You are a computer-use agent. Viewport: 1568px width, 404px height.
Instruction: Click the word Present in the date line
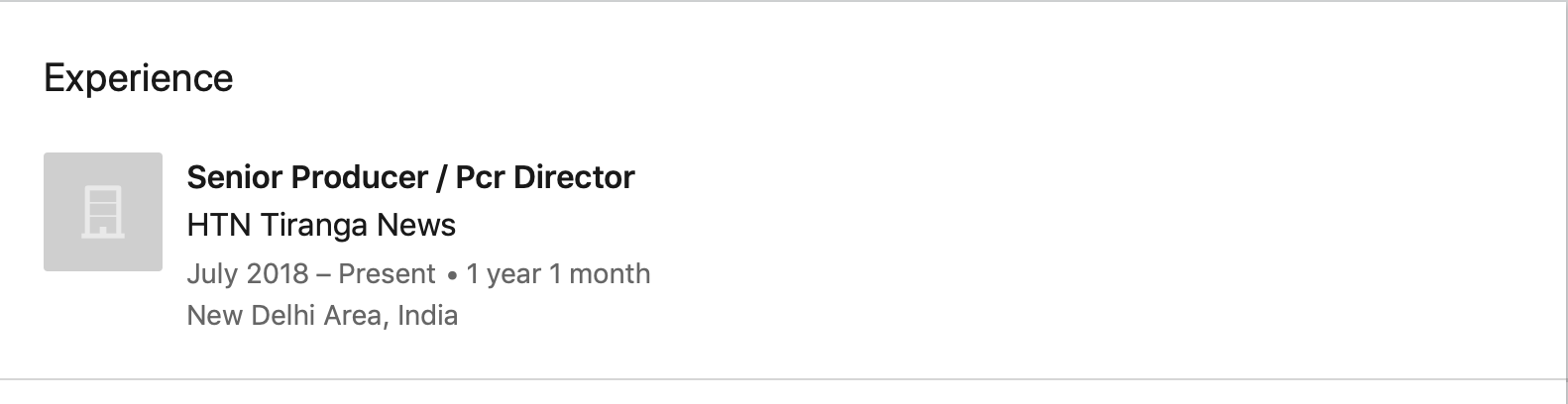[x=387, y=274]
